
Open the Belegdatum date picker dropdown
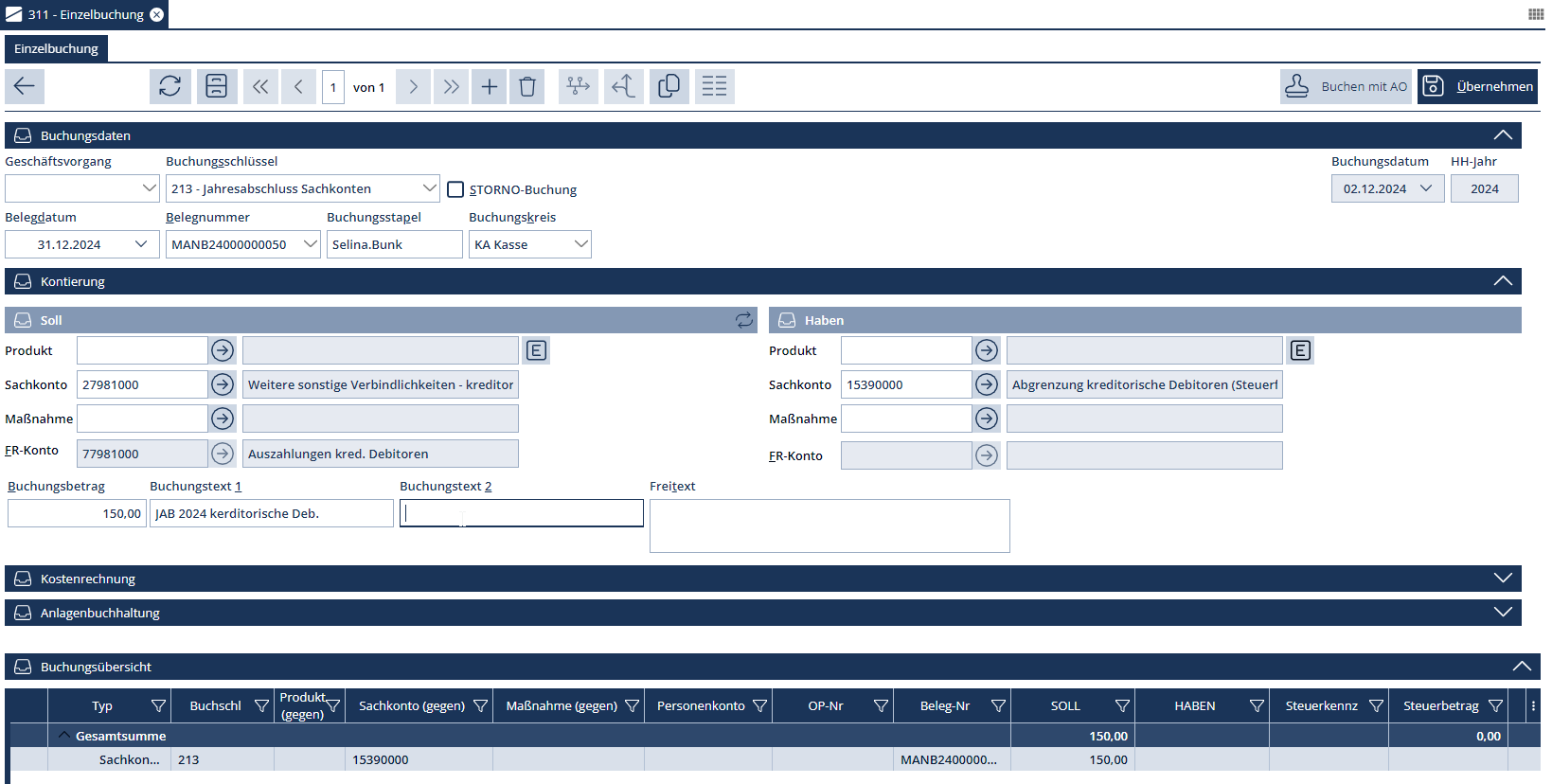[141, 244]
